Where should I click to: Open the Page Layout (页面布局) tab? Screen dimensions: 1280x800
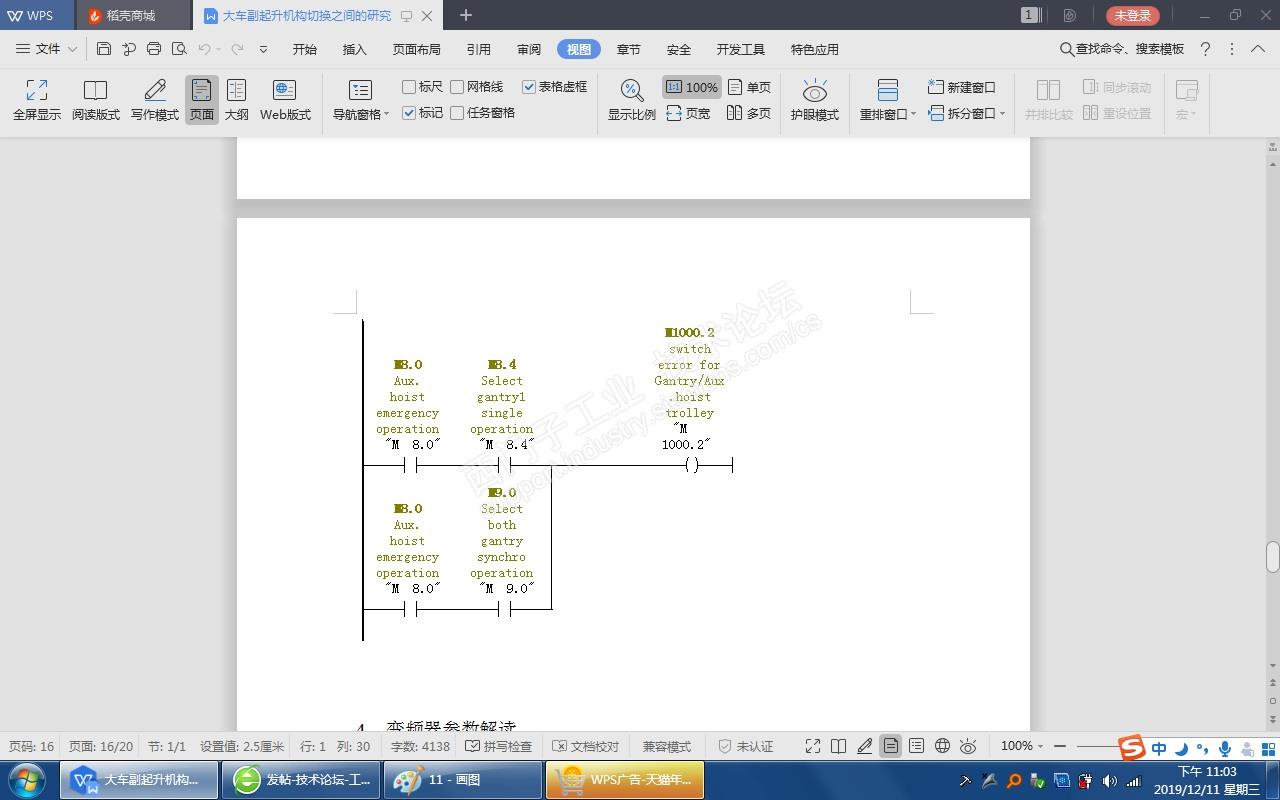click(417, 49)
